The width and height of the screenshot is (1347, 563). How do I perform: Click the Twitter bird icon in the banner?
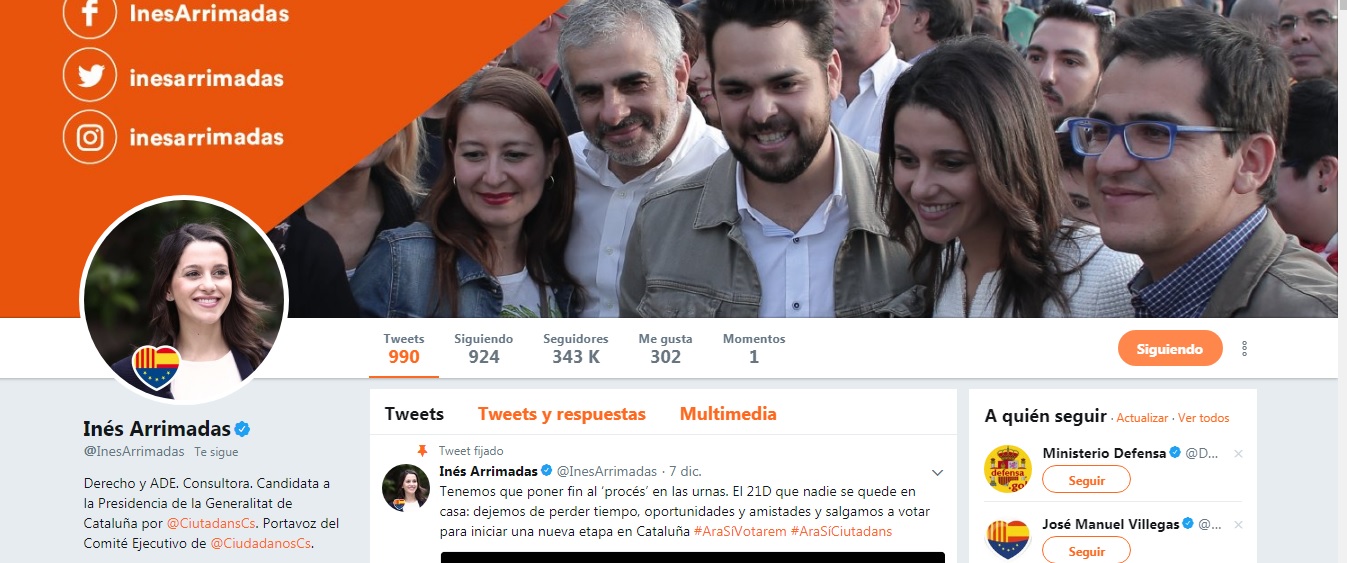pyautogui.click(x=90, y=77)
